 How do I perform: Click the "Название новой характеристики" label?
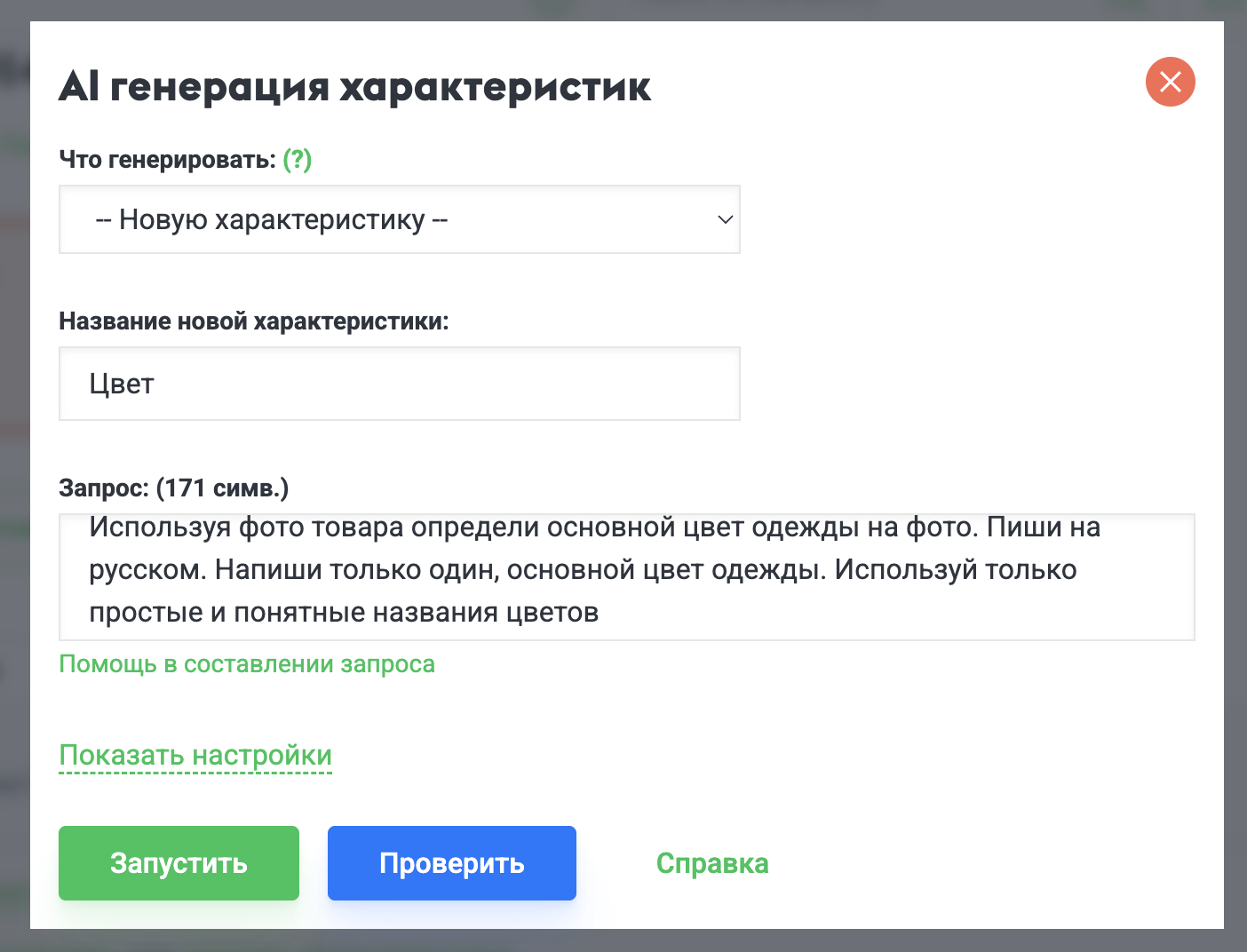pos(254,321)
